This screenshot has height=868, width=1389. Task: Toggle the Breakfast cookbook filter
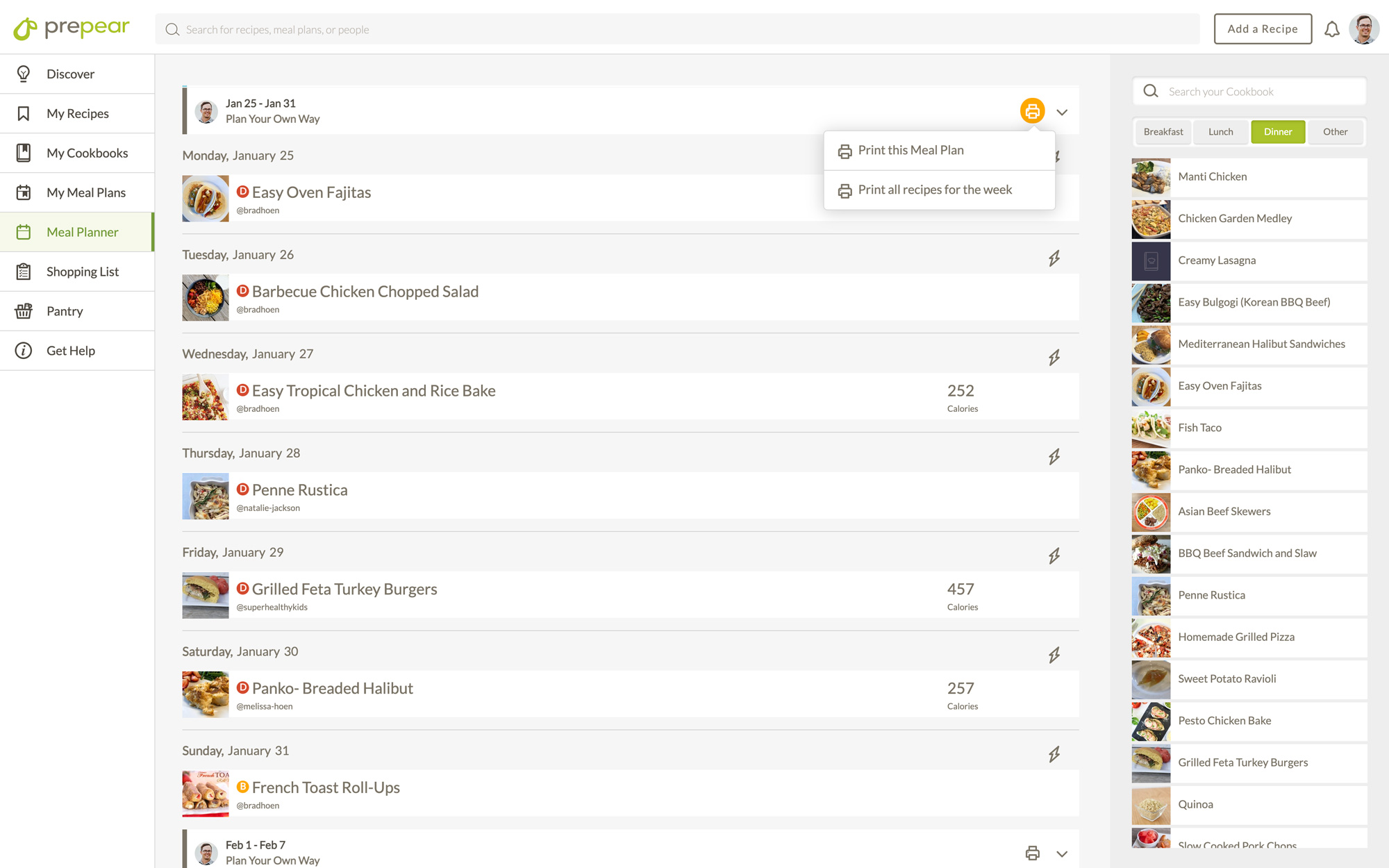[1163, 132]
